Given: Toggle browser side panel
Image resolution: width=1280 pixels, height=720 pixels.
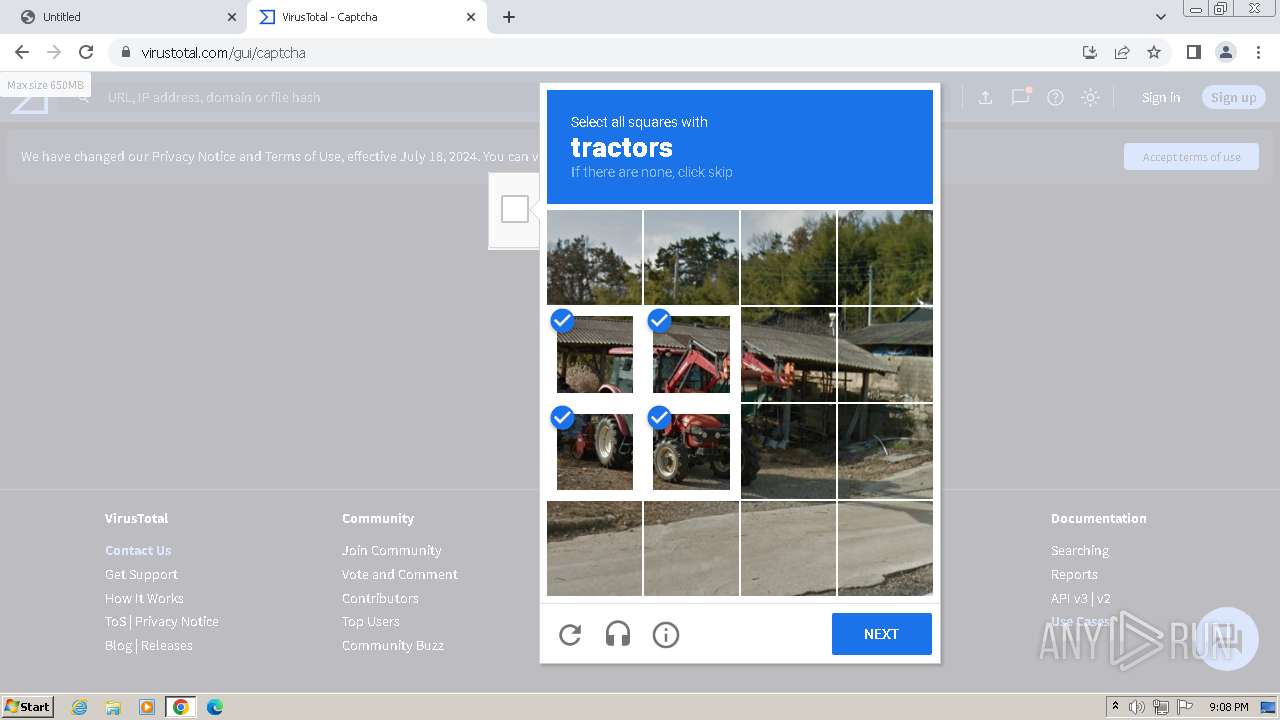Looking at the screenshot, I should coord(1193,52).
